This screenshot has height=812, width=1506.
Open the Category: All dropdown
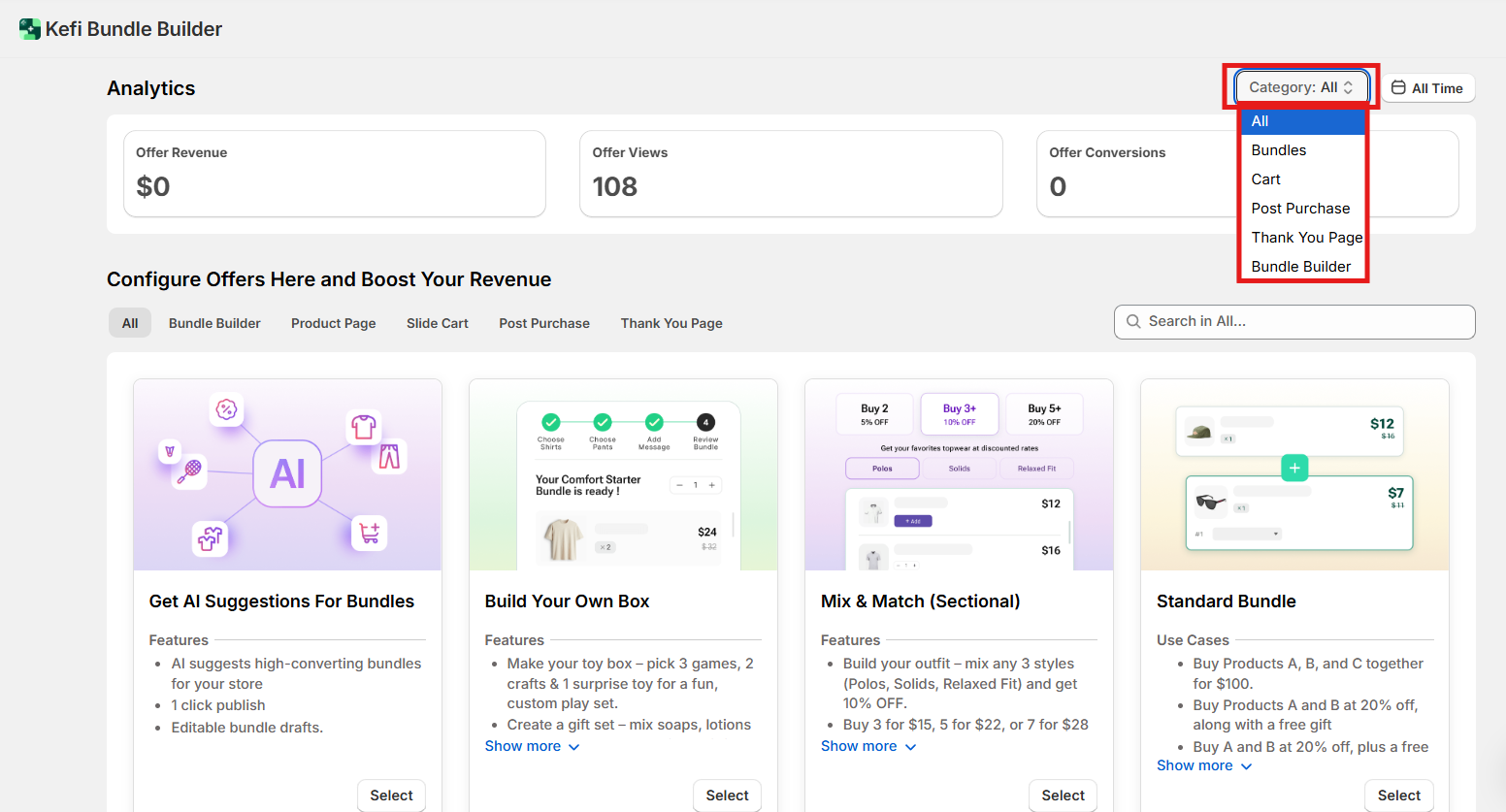click(x=1300, y=87)
